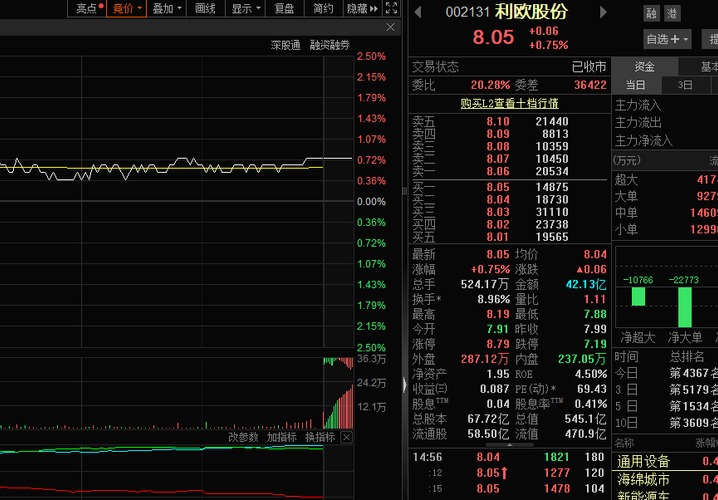Click stock name 利欧股份

tap(532, 12)
